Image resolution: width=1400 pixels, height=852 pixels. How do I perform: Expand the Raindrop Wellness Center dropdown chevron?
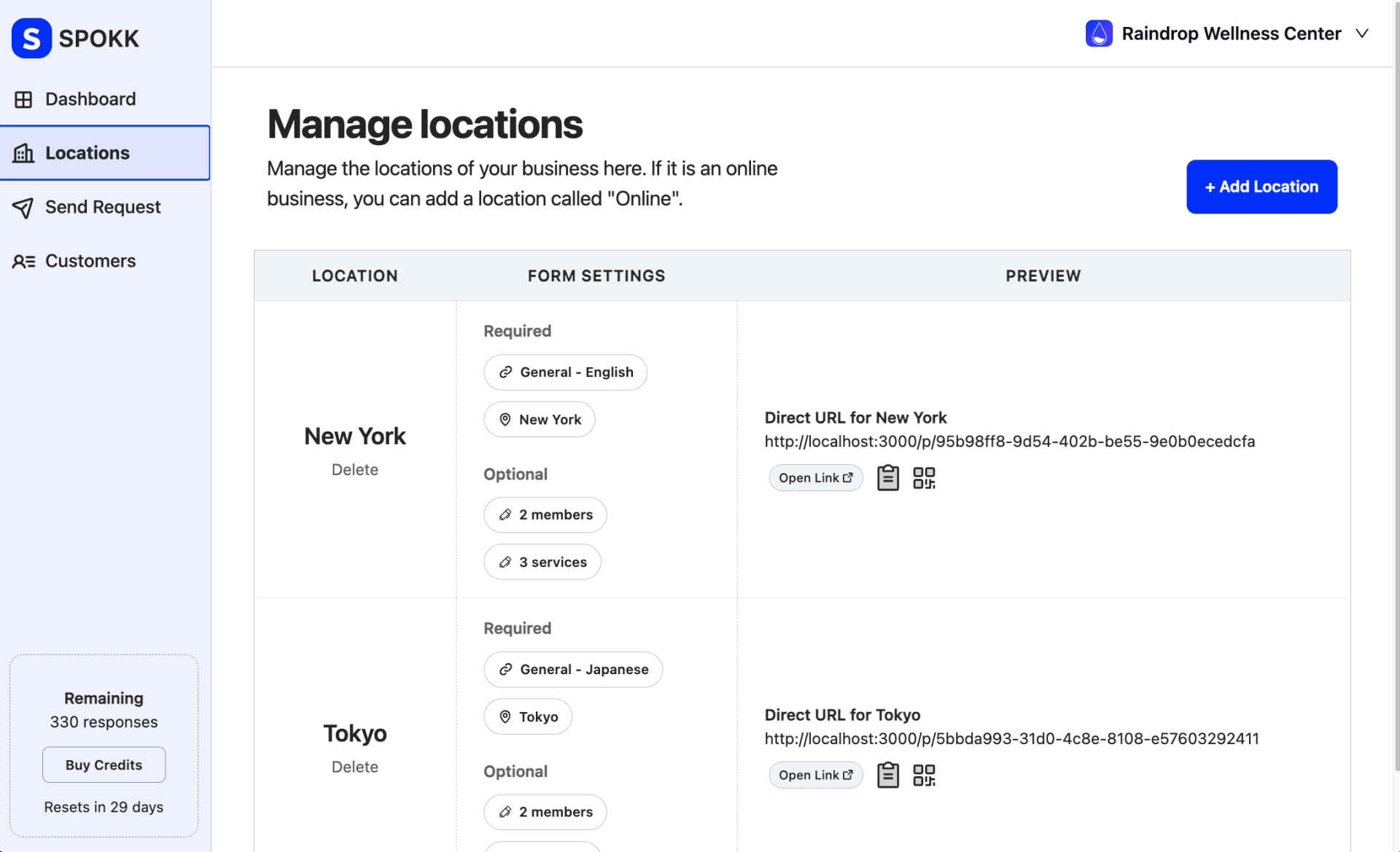tap(1361, 34)
